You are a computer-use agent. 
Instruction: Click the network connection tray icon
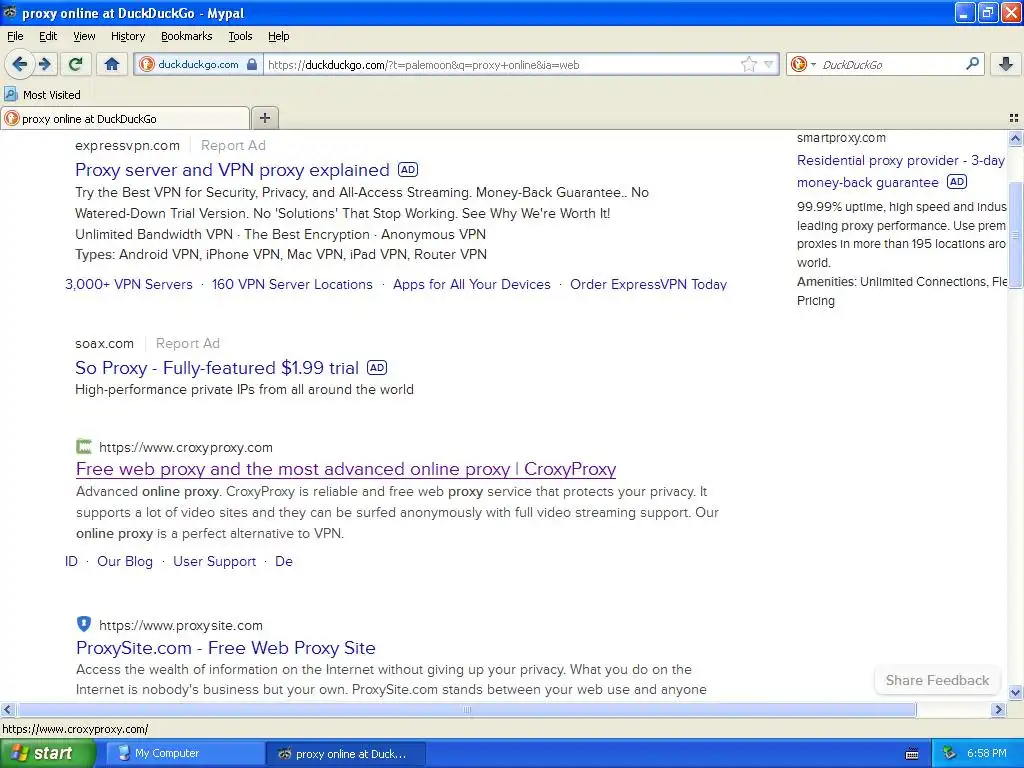tap(950, 754)
